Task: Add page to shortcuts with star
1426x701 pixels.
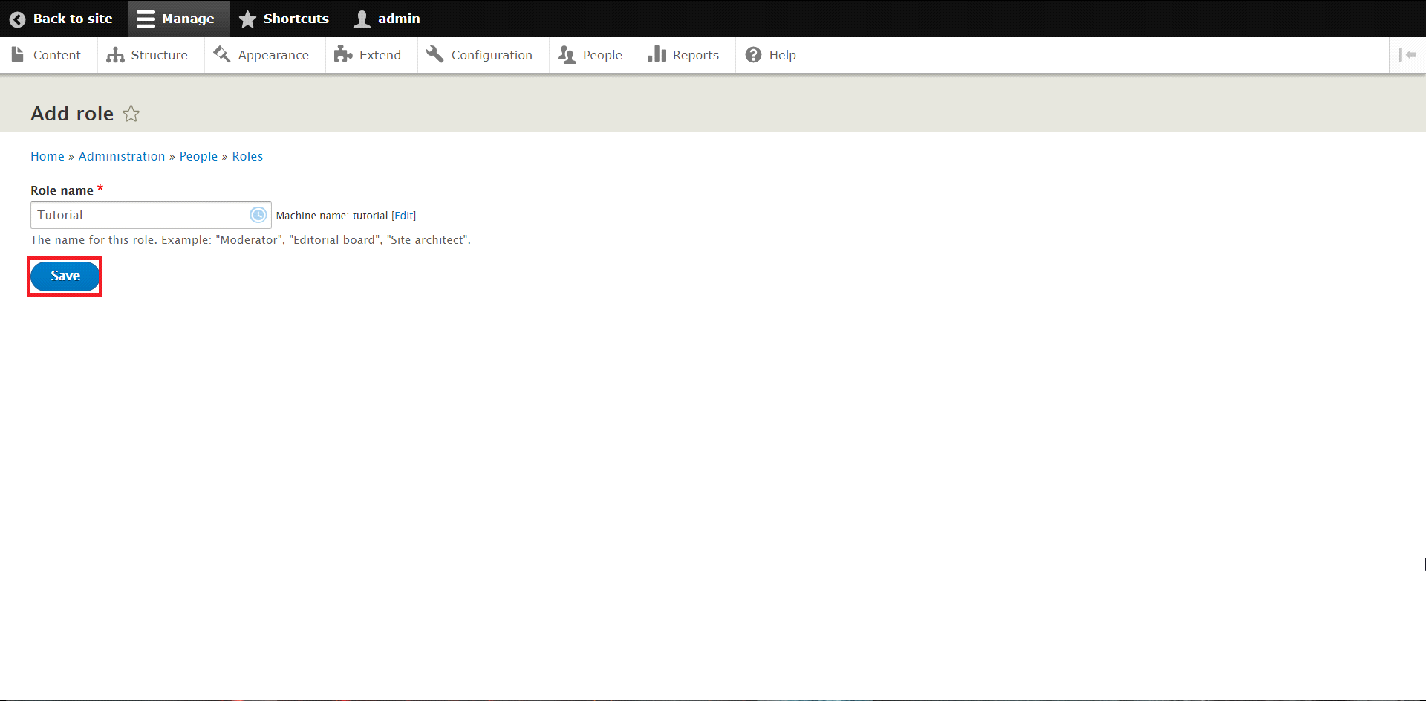Action: click(131, 114)
